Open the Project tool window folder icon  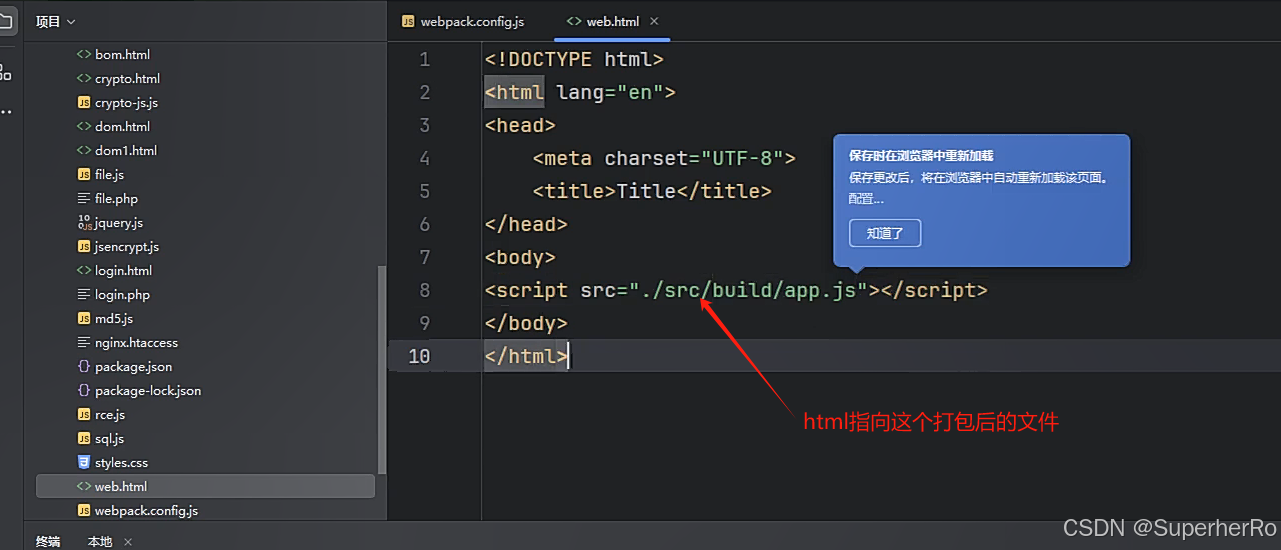click(6, 21)
